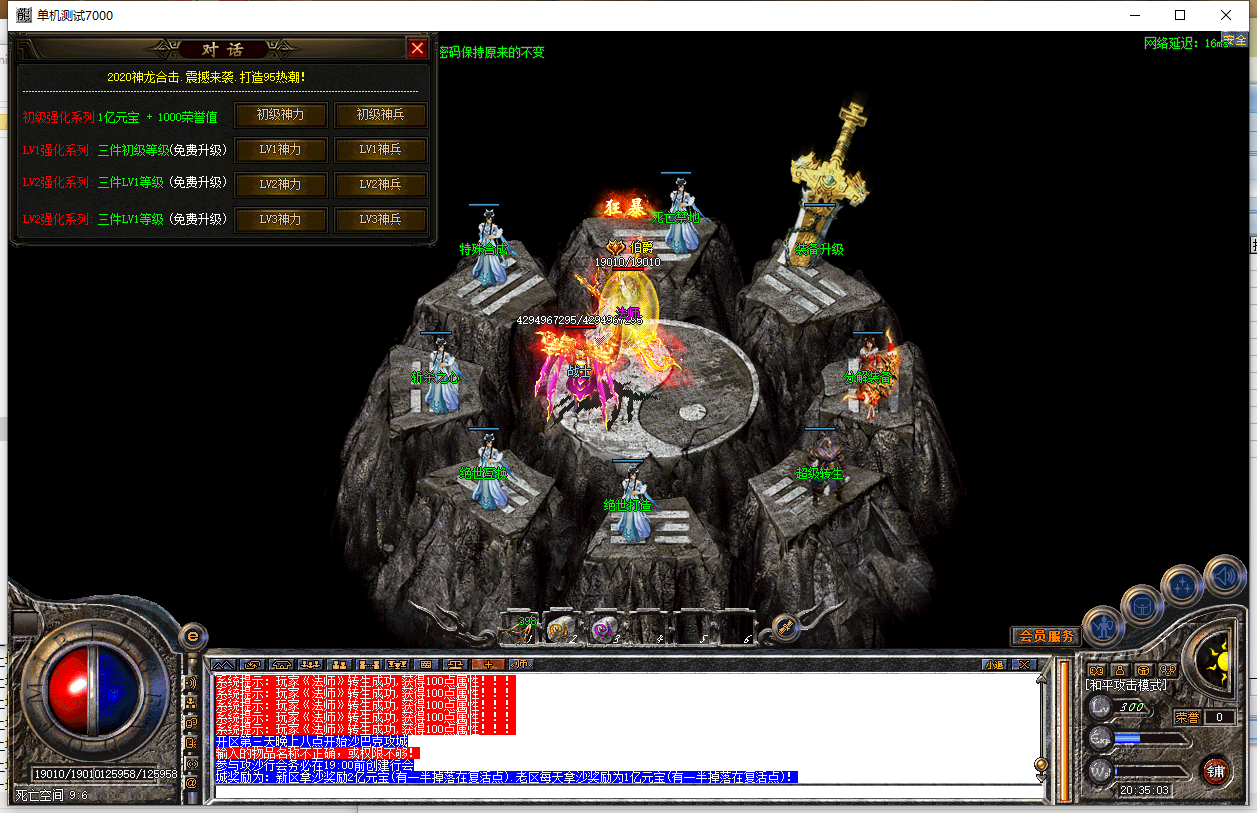The width and height of the screenshot is (1257, 813).
Task: Click the first chat toolbar mountain icon
Action: [222, 664]
